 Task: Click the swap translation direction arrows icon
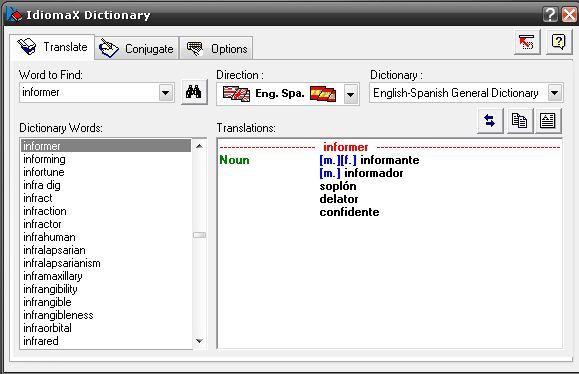coord(490,121)
